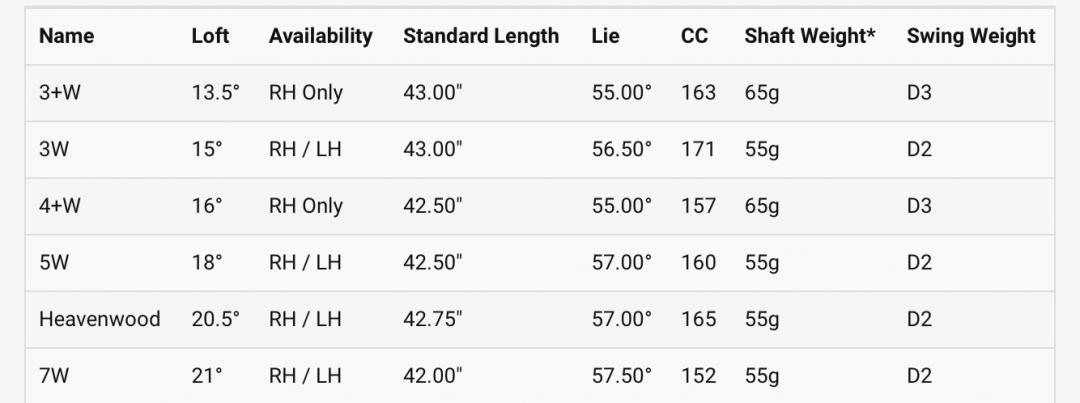Click the 4+W name cell
This screenshot has height=403, width=1080.
click(x=59, y=206)
